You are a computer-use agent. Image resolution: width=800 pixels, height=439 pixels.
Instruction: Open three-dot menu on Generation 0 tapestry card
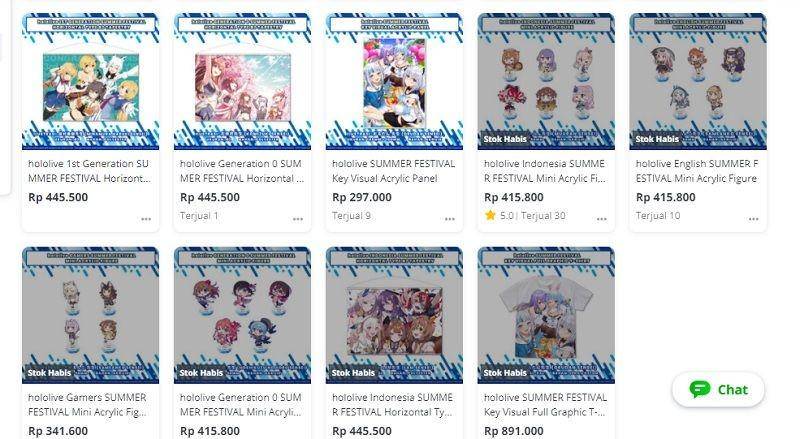click(298, 219)
